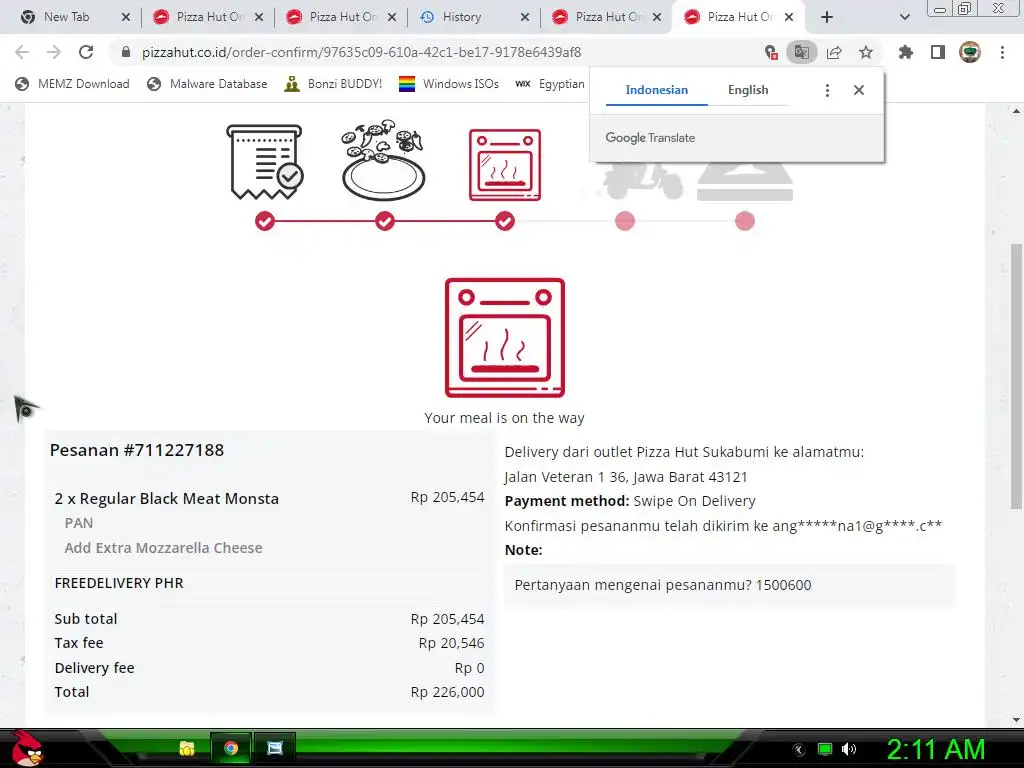Open the extensions puzzle icon
Screen dimensions: 1024x768
click(906, 52)
